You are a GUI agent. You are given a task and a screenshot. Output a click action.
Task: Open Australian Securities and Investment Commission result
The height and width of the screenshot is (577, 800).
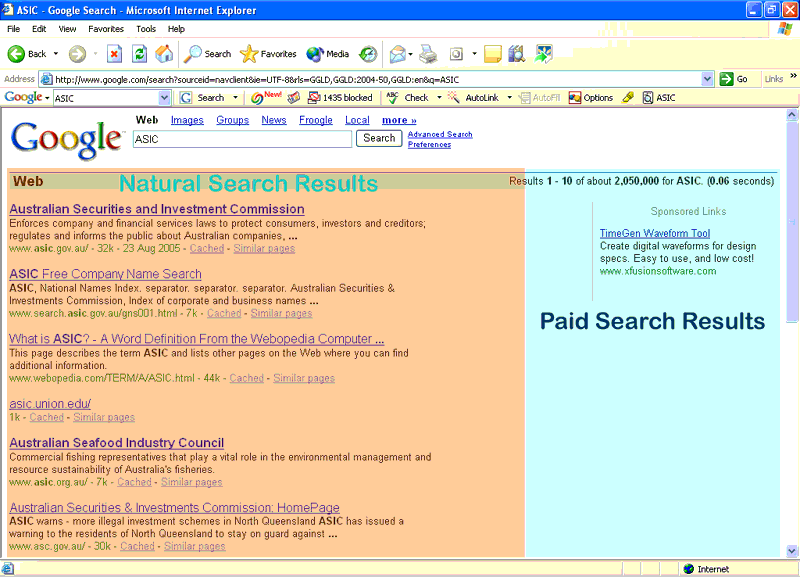(157, 209)
